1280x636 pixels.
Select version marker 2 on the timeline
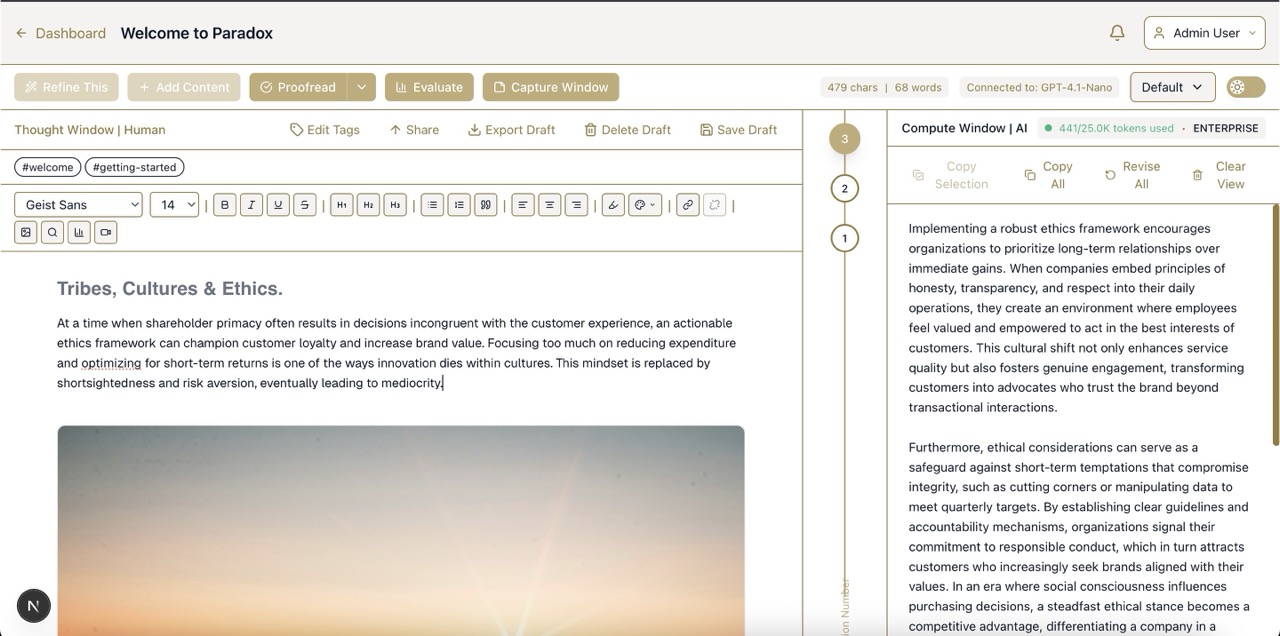tap(844, 188)
